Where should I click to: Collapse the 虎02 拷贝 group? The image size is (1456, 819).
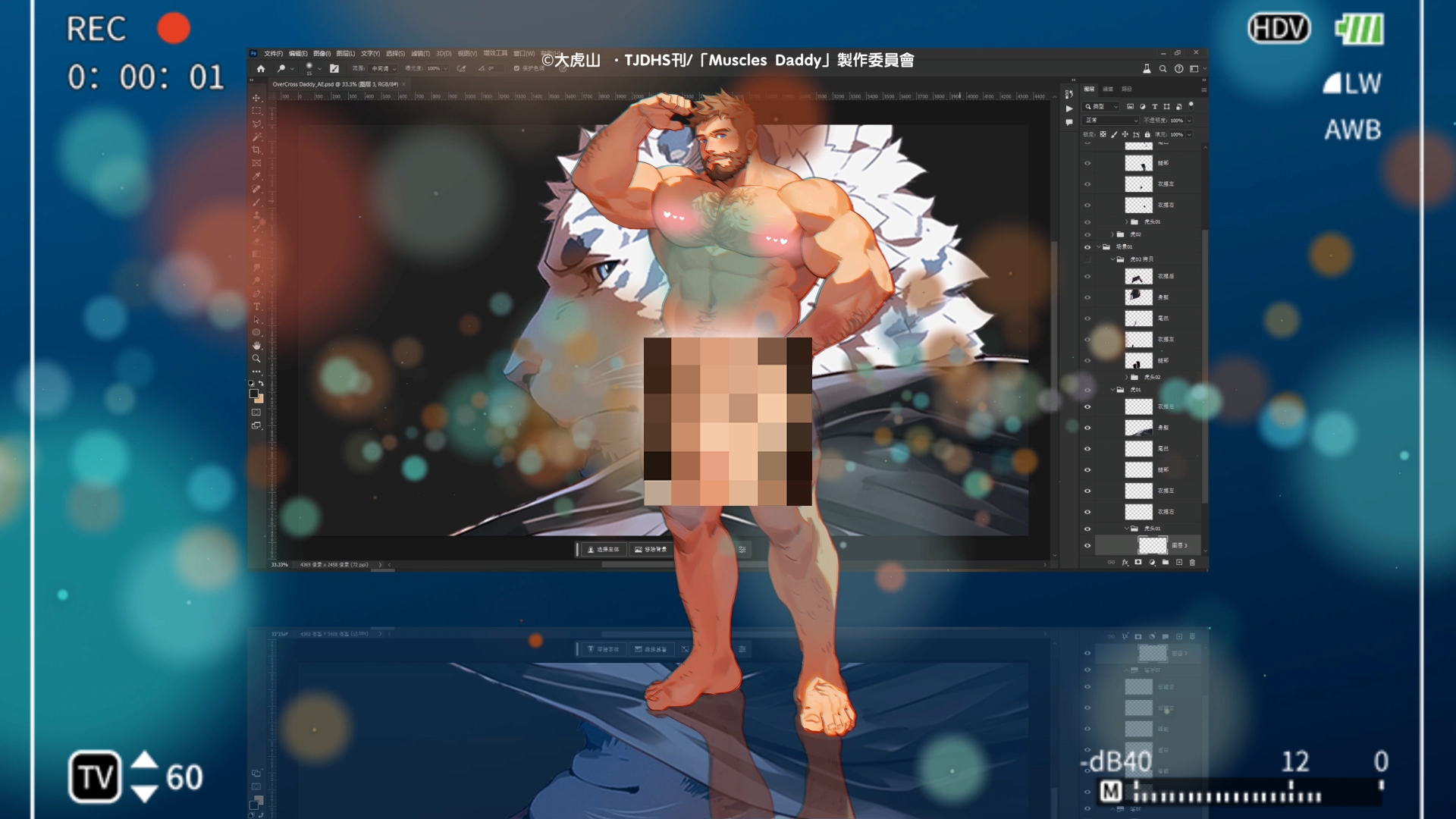[1112, 259]
